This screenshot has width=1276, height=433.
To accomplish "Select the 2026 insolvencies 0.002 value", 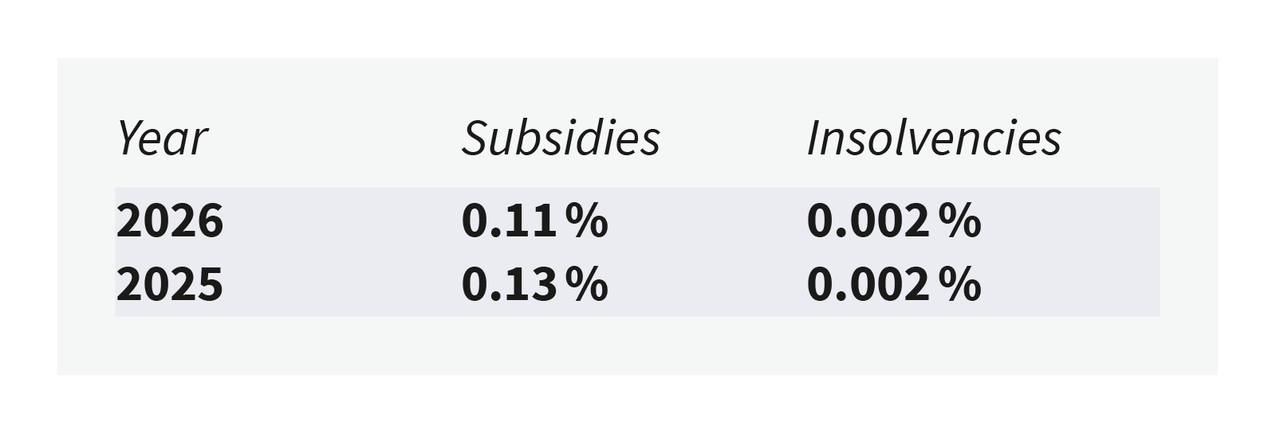I will point(868,221).
